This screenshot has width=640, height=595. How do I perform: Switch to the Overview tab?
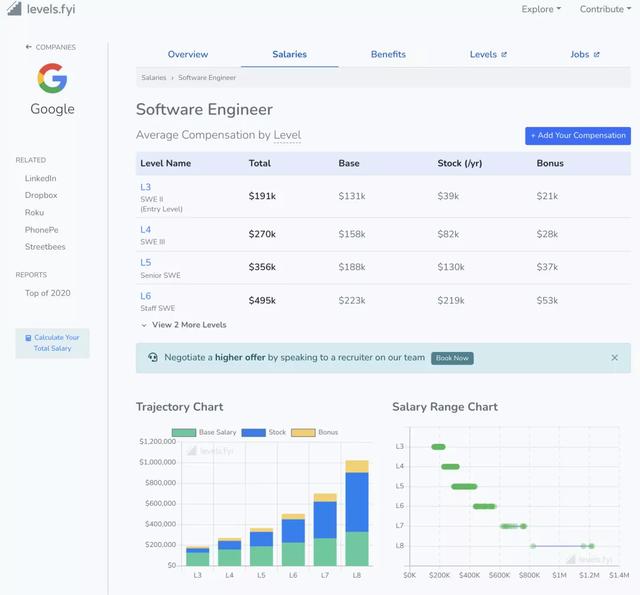pyautogui.click(x=188, y=54)
